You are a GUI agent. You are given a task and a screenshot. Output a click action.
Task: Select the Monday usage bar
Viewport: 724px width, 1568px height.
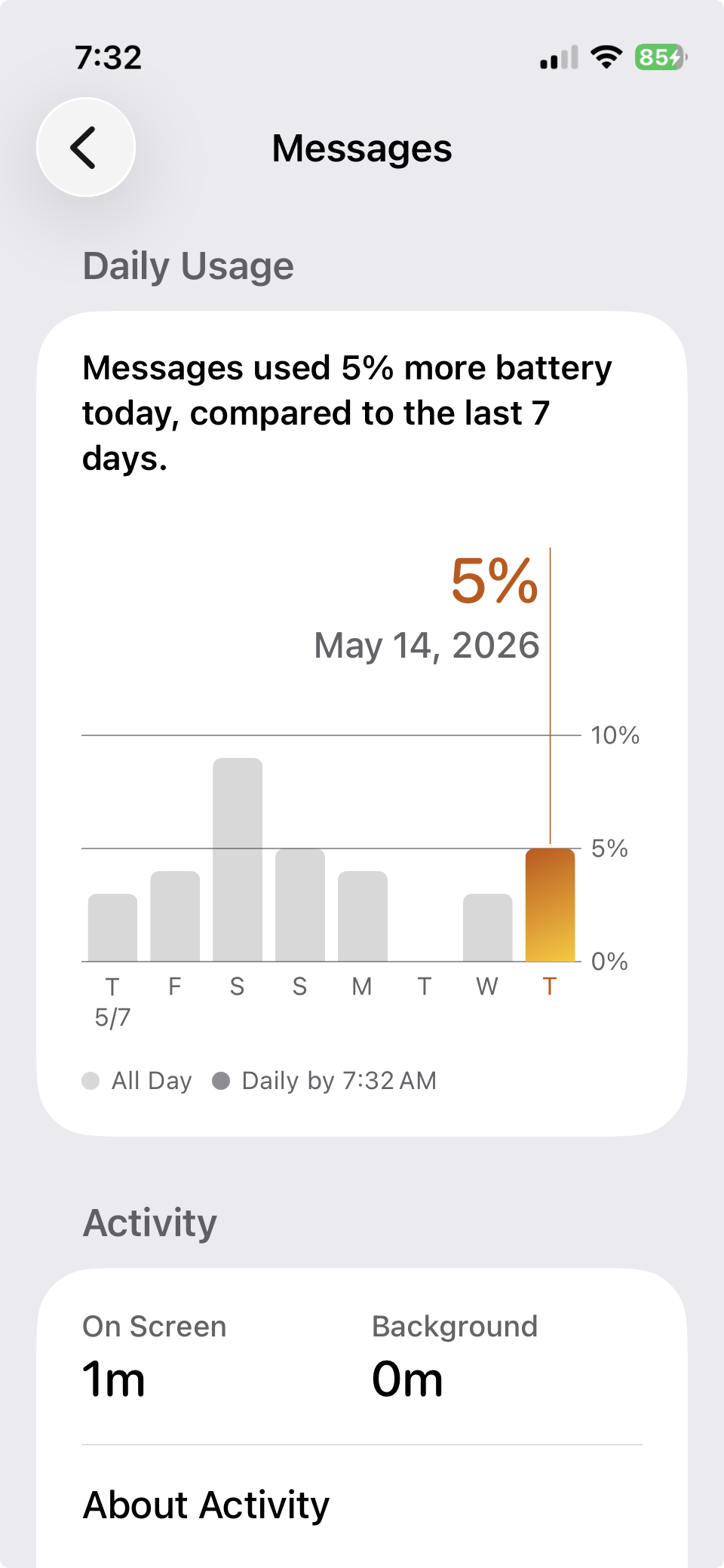click(x=363, y=916)
